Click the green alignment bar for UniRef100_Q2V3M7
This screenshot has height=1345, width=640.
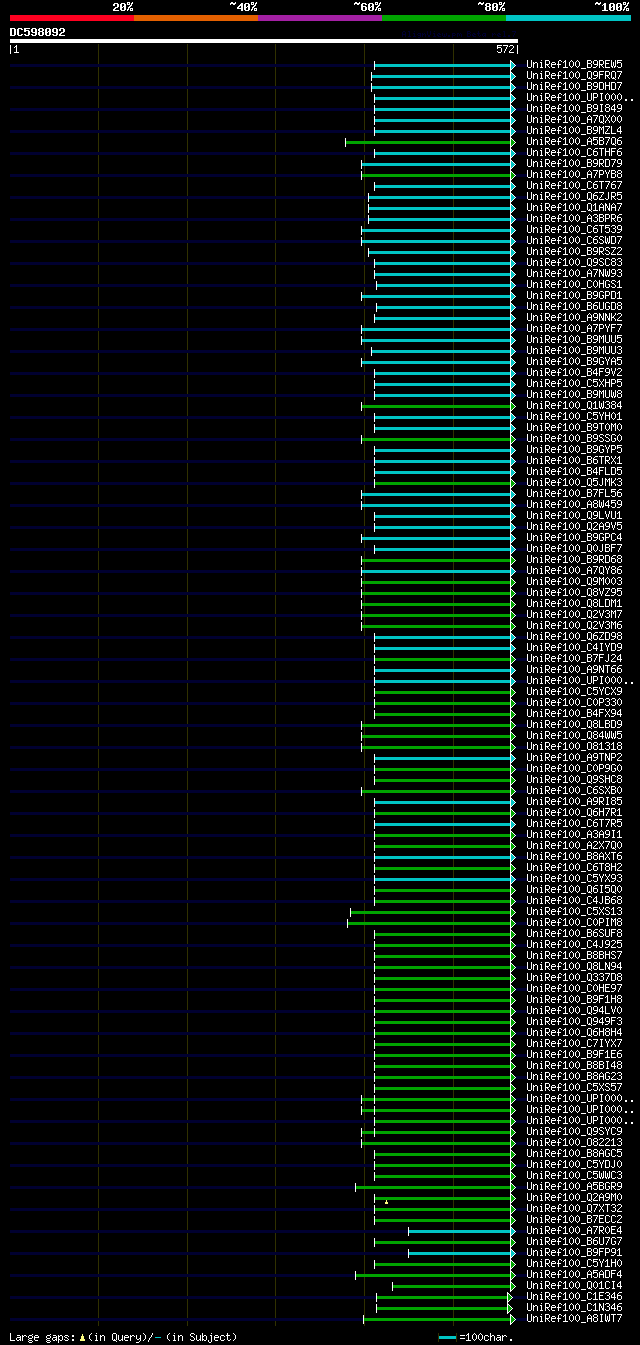tap(438, 615)
